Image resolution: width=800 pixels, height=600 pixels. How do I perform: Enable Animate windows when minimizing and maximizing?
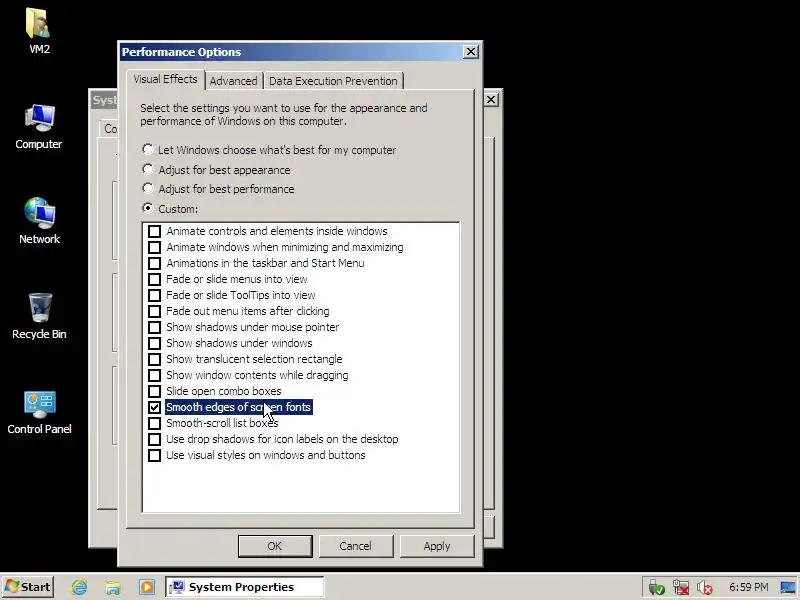[155, 247]
